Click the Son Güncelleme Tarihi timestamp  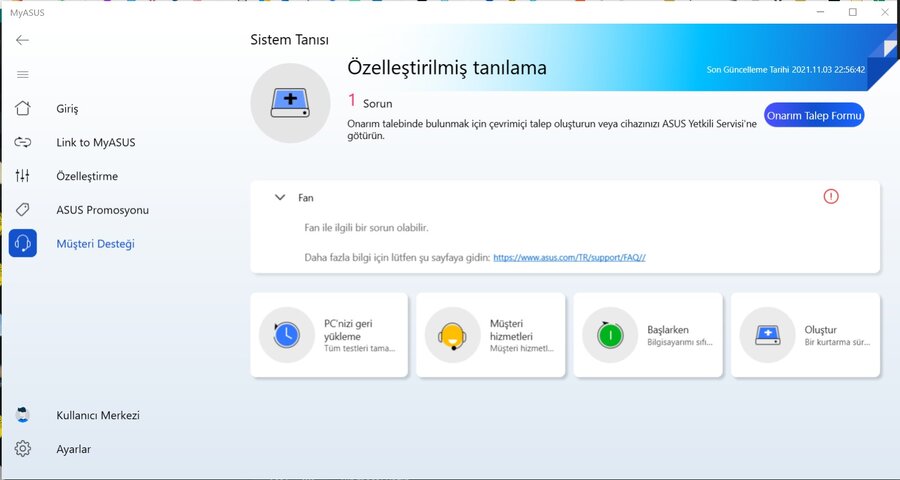click(x=786, y=69)
